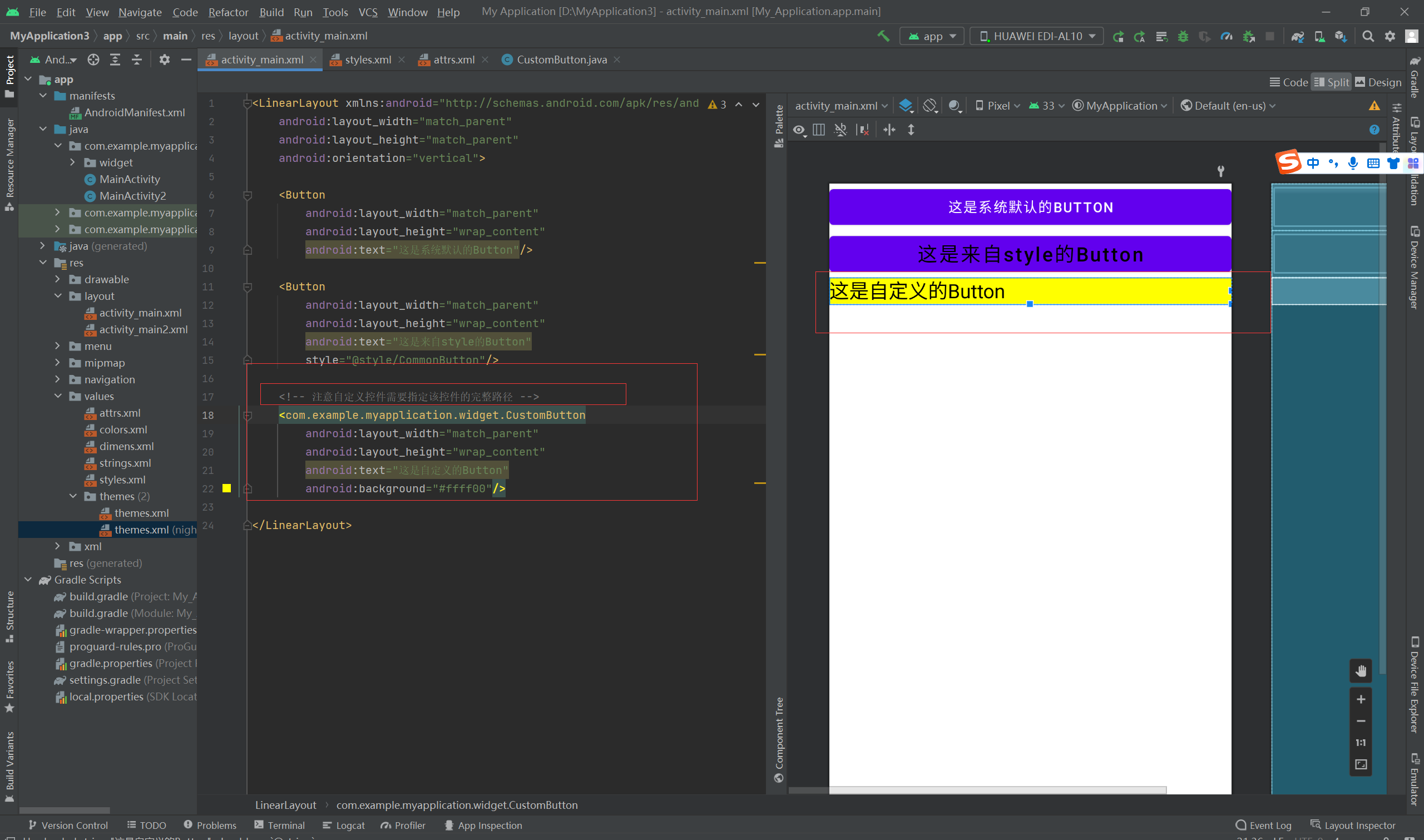The width and height of the screenshot is (1424, 840).
Task: Click the layout warning triangle icon
Action: point(1374,106)
